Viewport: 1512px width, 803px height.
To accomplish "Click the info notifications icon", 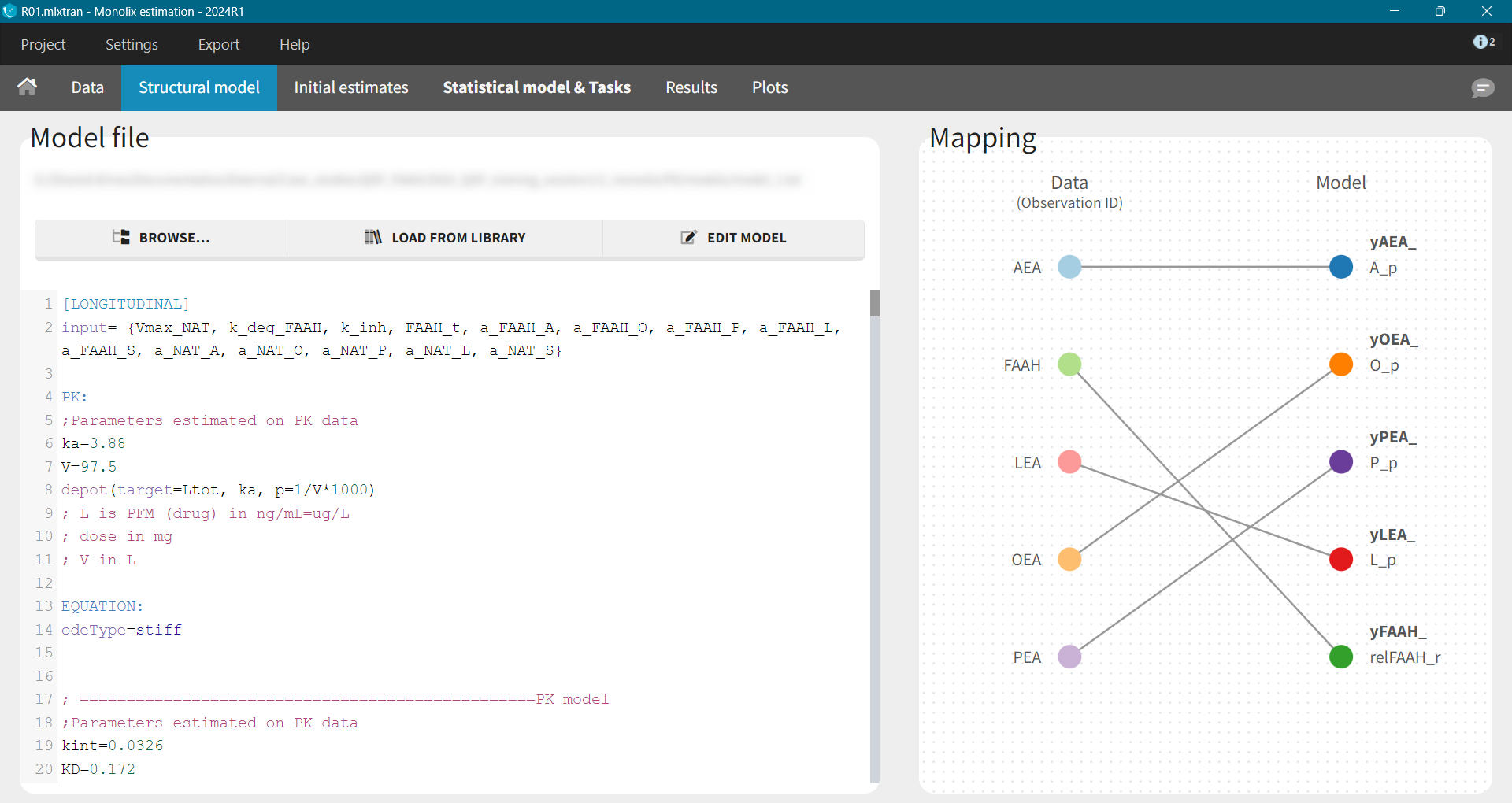I will (1483, 43).
